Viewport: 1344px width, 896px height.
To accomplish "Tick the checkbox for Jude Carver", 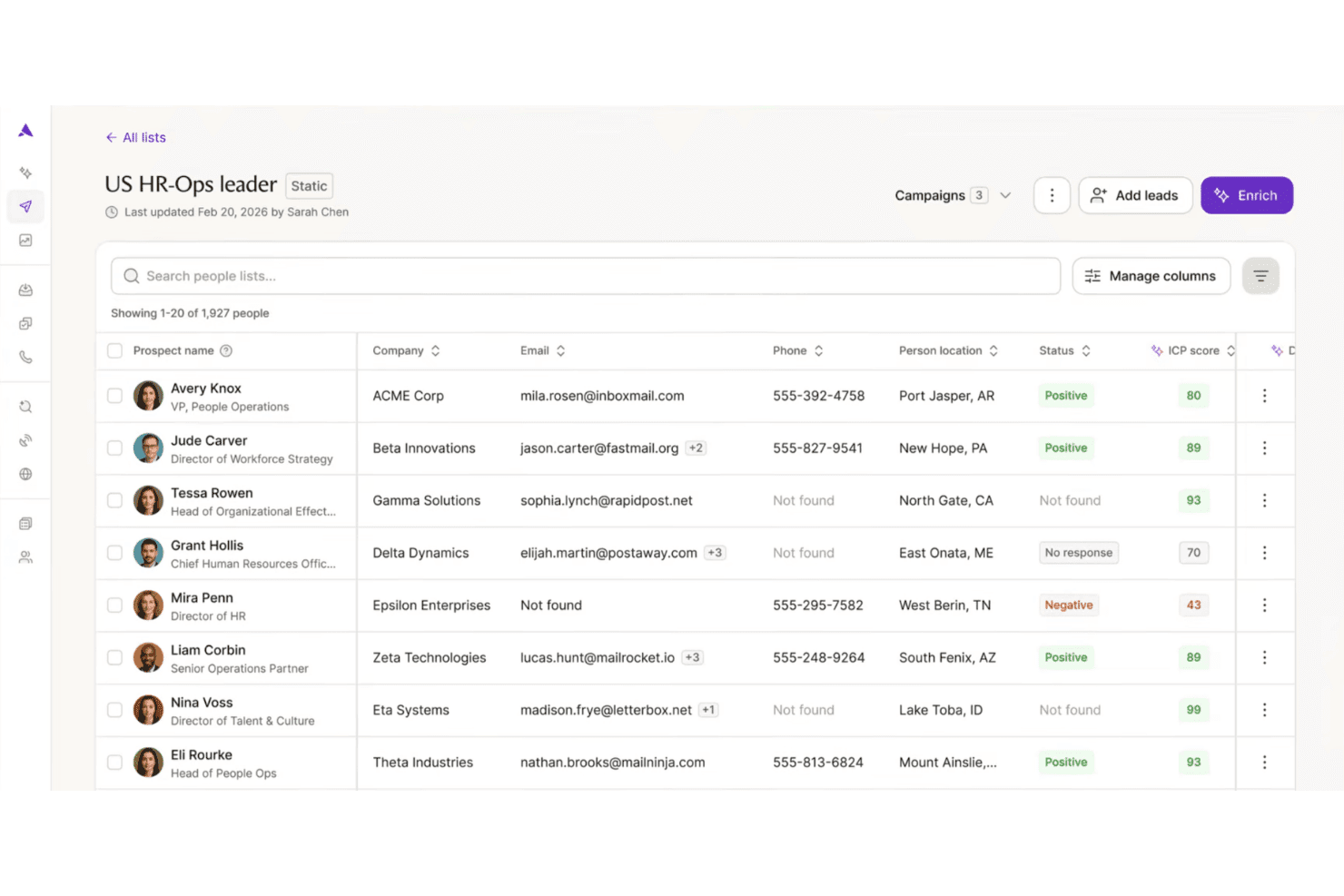I will click(x=114, y=448).
